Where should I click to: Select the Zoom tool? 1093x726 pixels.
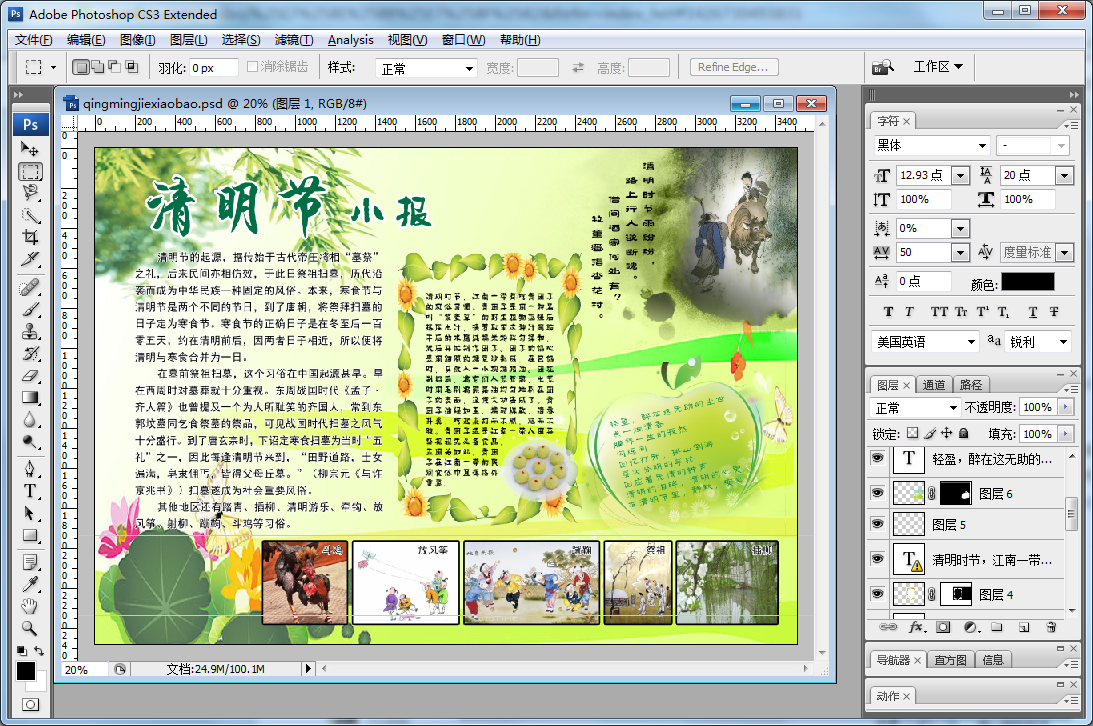click(x=30, y=628)
